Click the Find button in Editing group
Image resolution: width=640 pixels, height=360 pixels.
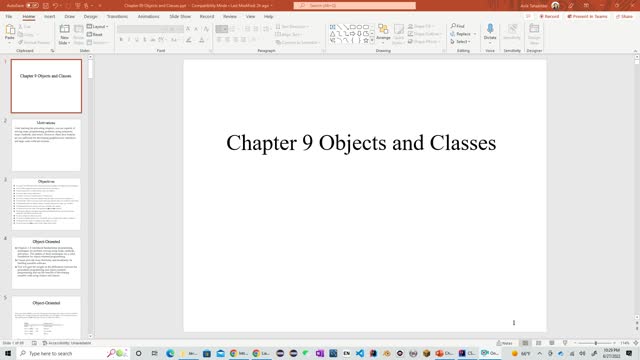coord(458,26)
